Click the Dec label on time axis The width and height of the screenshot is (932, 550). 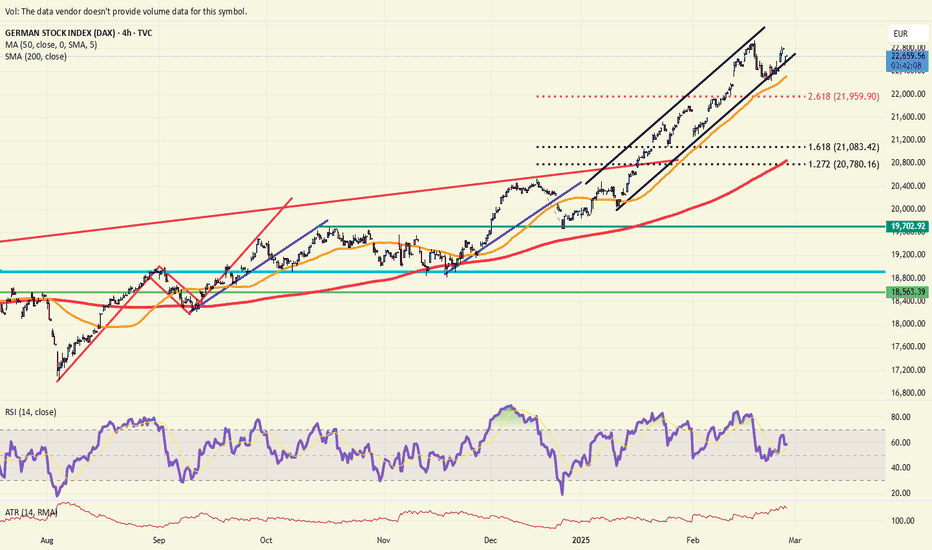(490, 540)
